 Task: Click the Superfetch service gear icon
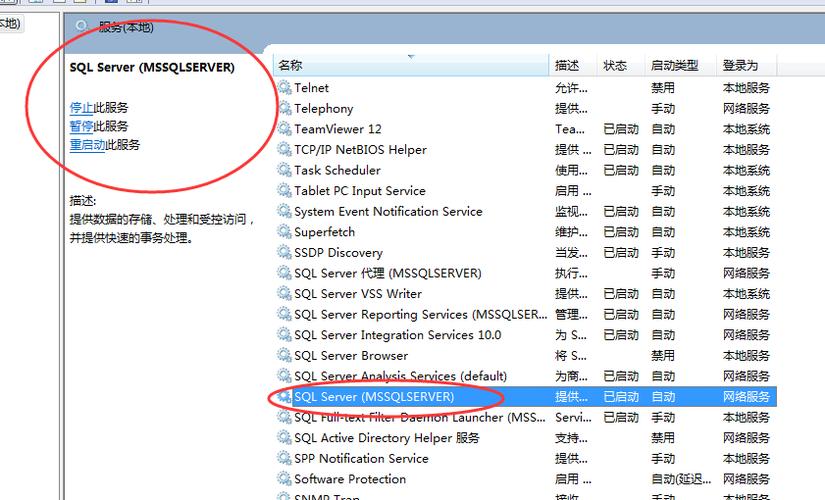285,232
